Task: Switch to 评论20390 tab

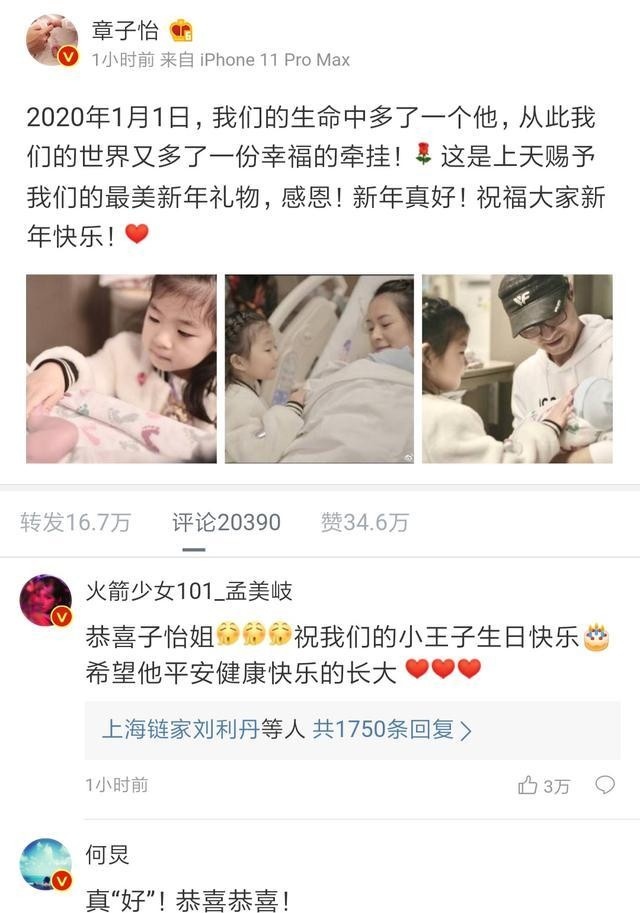Action: [x=226, y=522]
